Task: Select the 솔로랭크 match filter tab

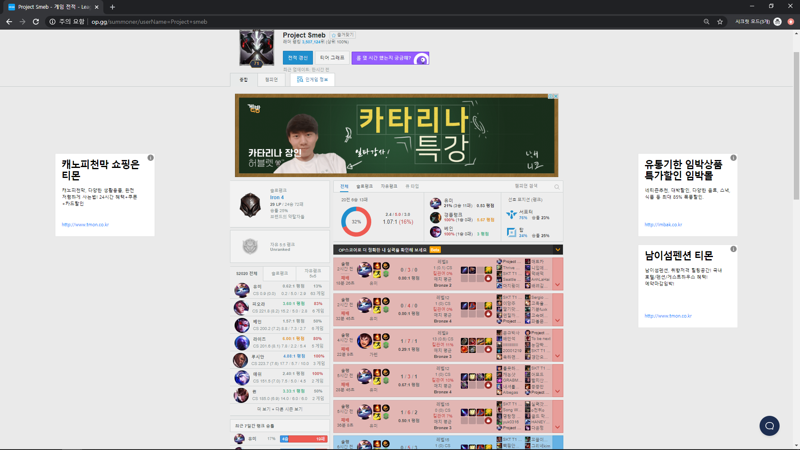Action: click(x=364, y=187)
